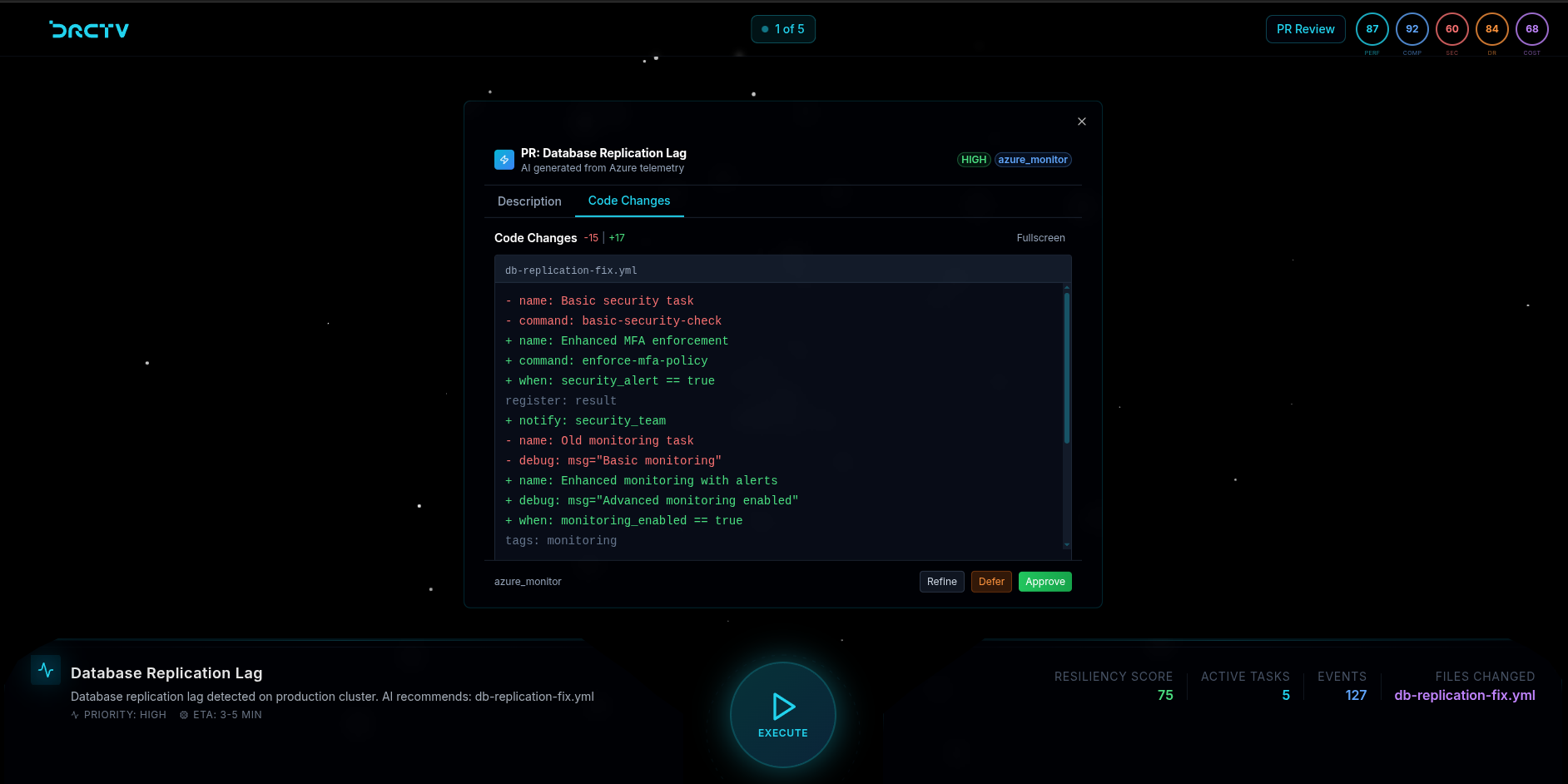Click the DR score circle showing 84
Viewport: 1568px width, 784px height.
click(x=1491, y=29)
